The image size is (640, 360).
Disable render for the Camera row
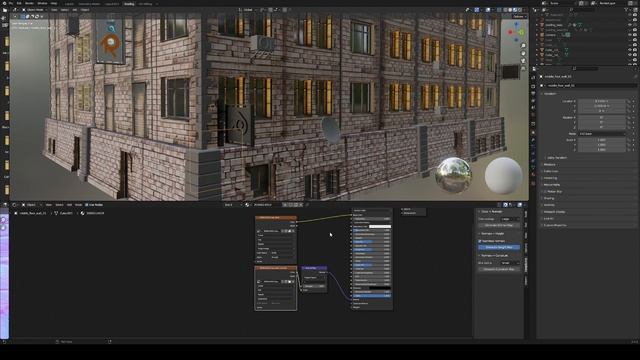coord(635,35)
